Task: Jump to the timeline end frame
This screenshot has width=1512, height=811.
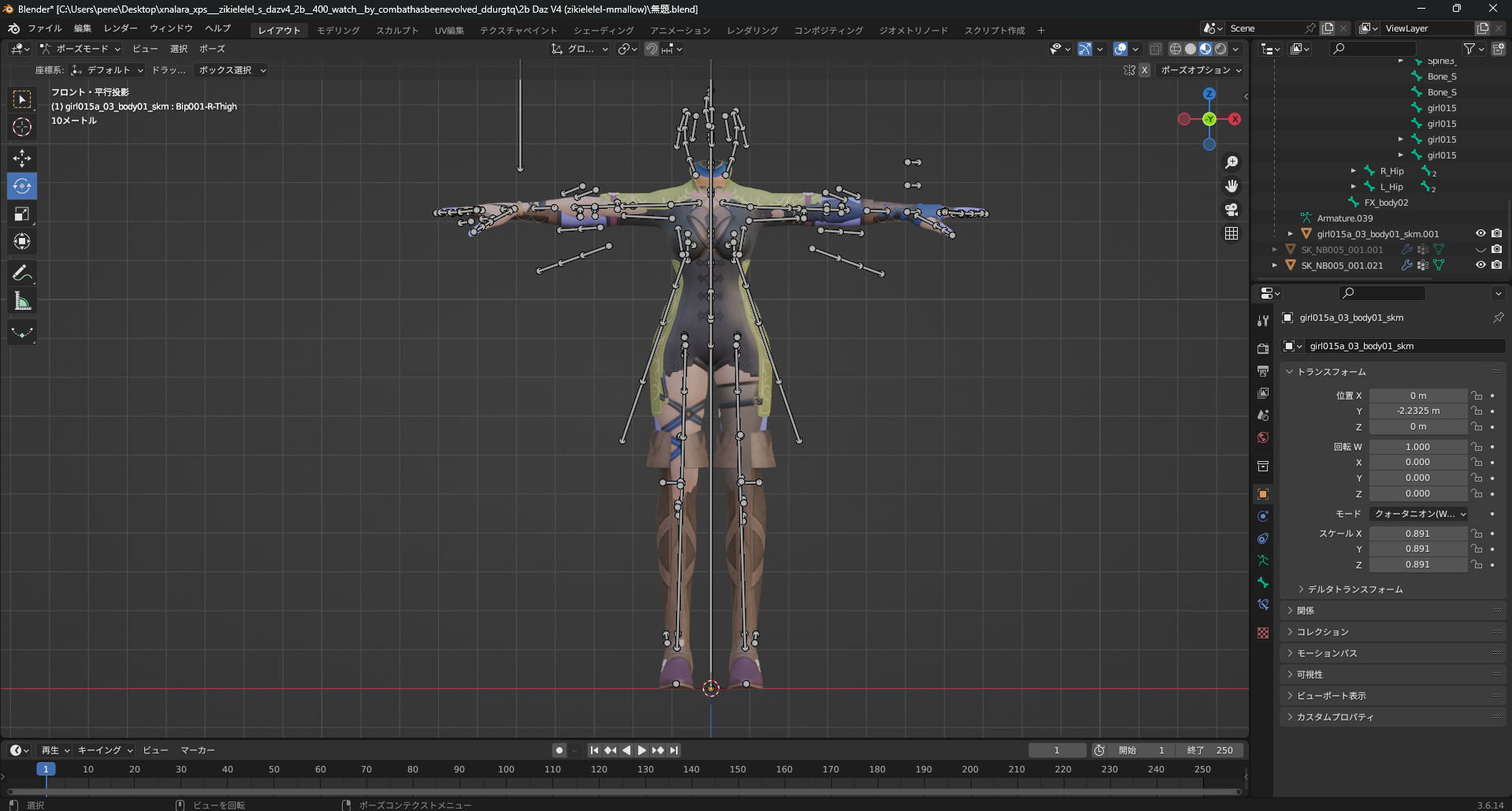Action: click(x=674, y=750)
